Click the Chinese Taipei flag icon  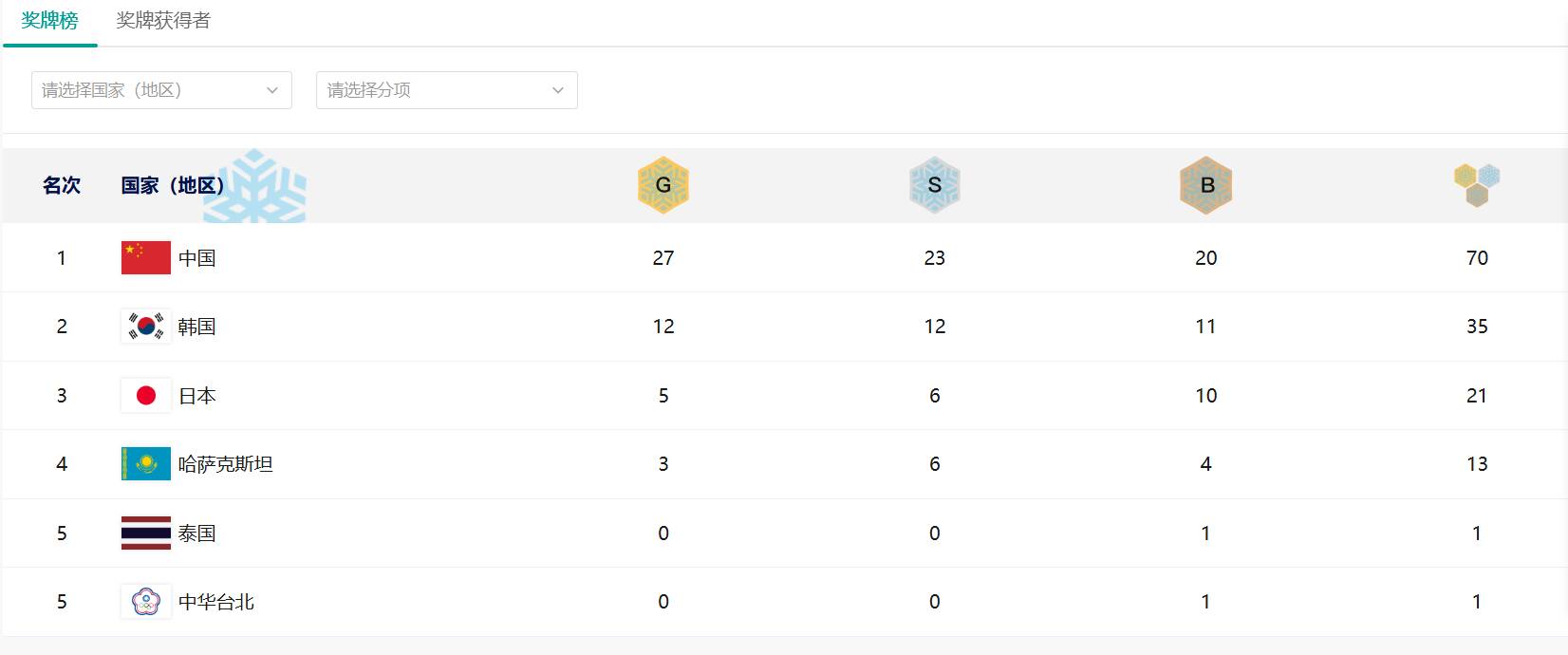(146, 602)
